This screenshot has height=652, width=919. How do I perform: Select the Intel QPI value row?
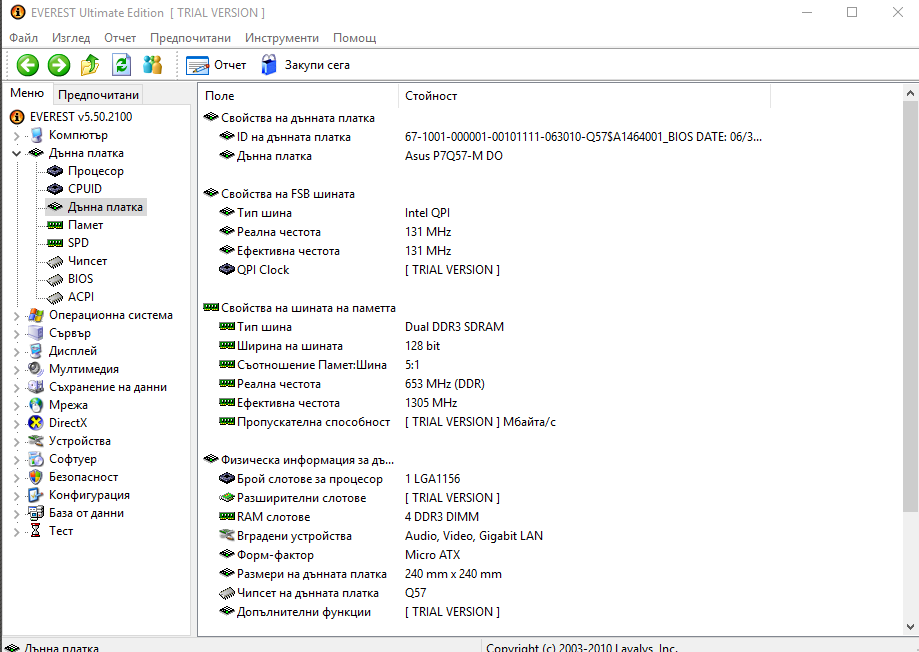coord(428,213)
